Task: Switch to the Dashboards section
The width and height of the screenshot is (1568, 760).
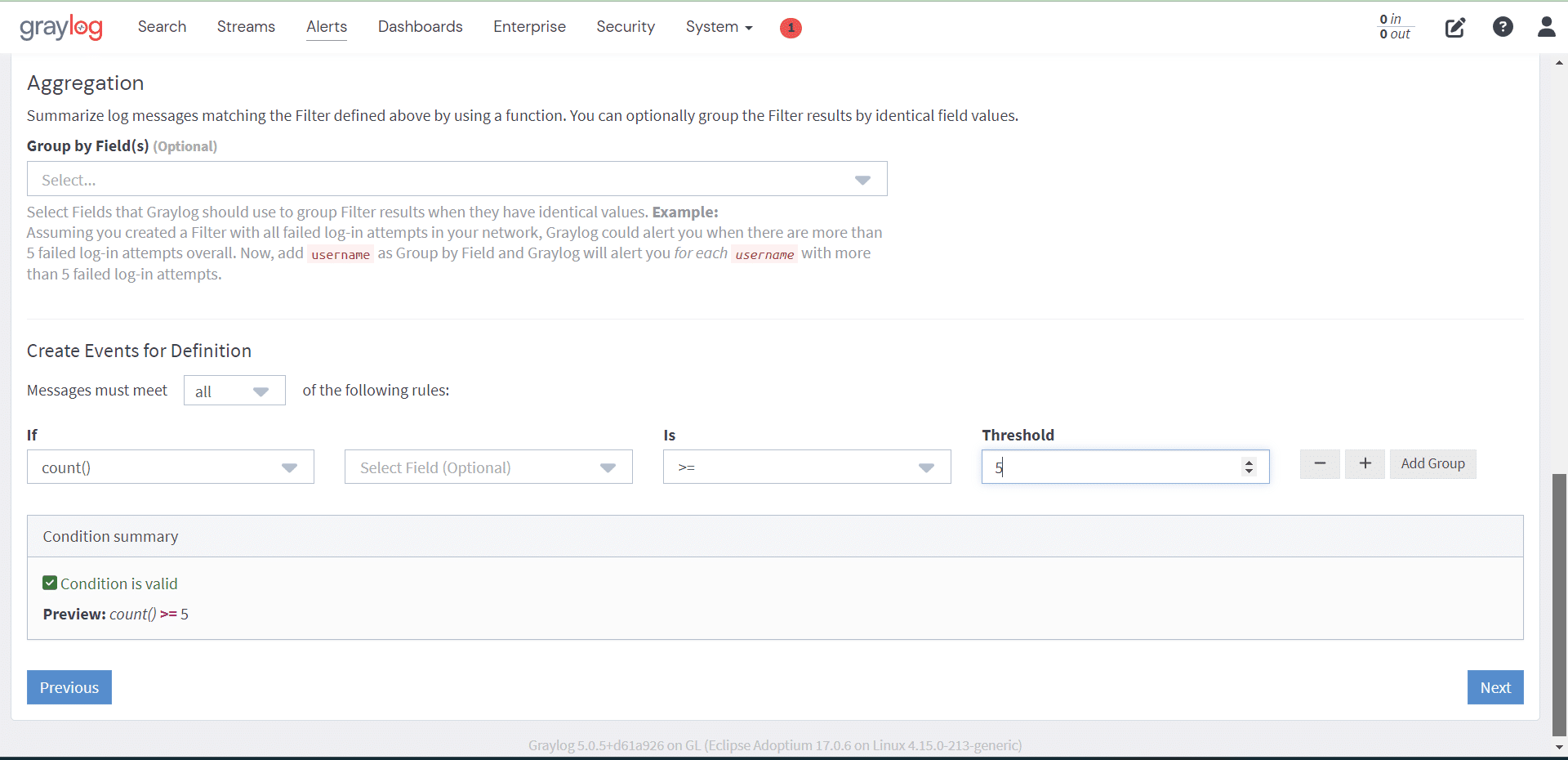Action: tap(420, 26)
